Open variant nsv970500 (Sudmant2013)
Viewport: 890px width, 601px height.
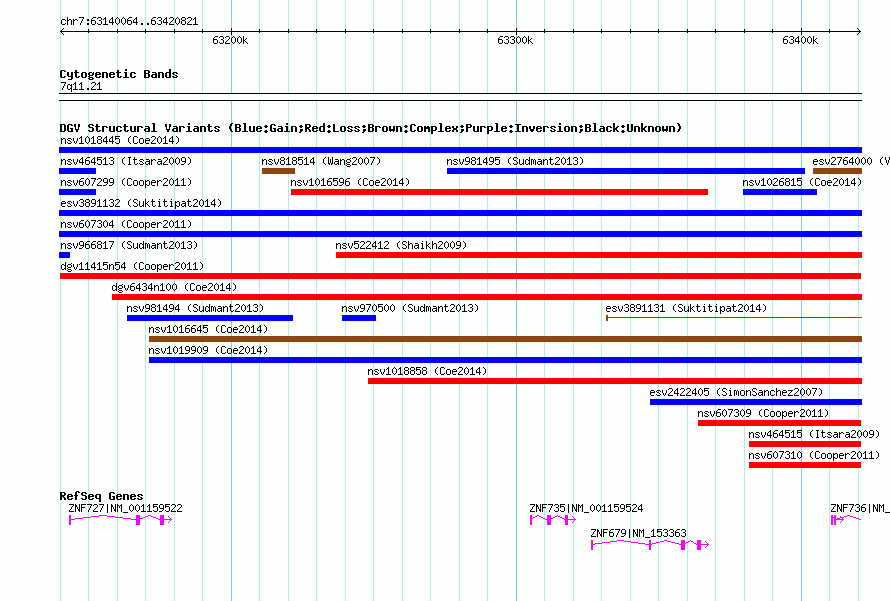coord(359,318)
